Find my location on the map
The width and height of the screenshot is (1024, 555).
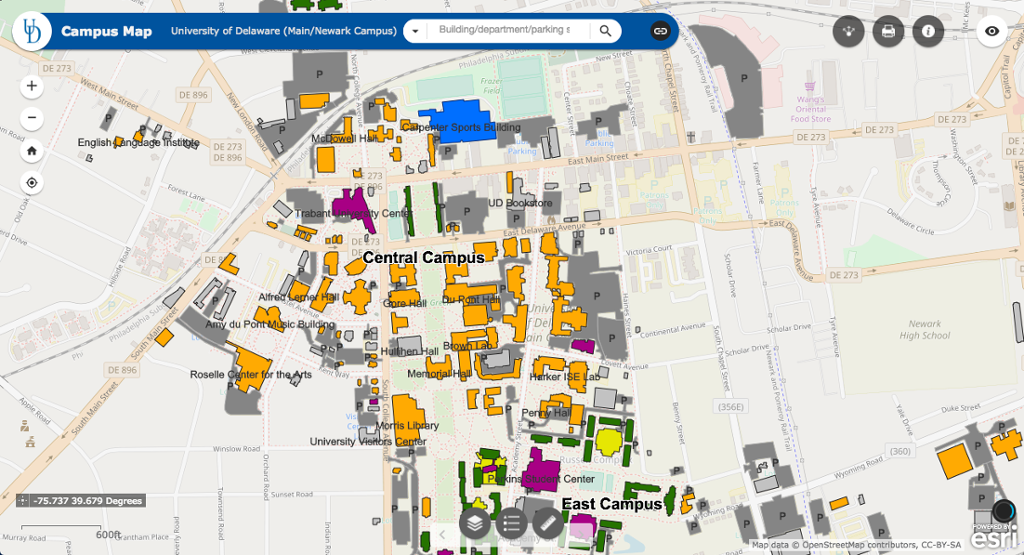(31, 183)
